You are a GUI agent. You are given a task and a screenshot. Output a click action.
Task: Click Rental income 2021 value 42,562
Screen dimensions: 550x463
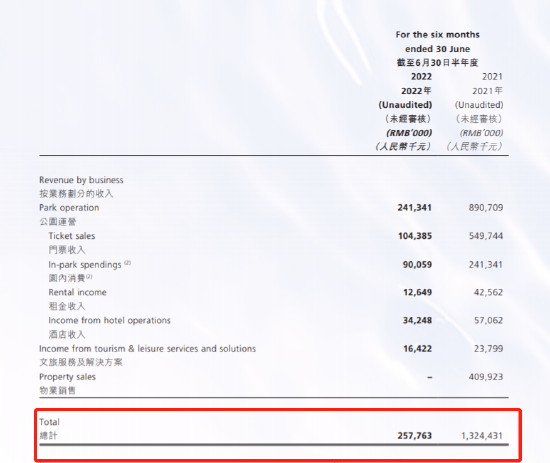click(x=488, y=292)
